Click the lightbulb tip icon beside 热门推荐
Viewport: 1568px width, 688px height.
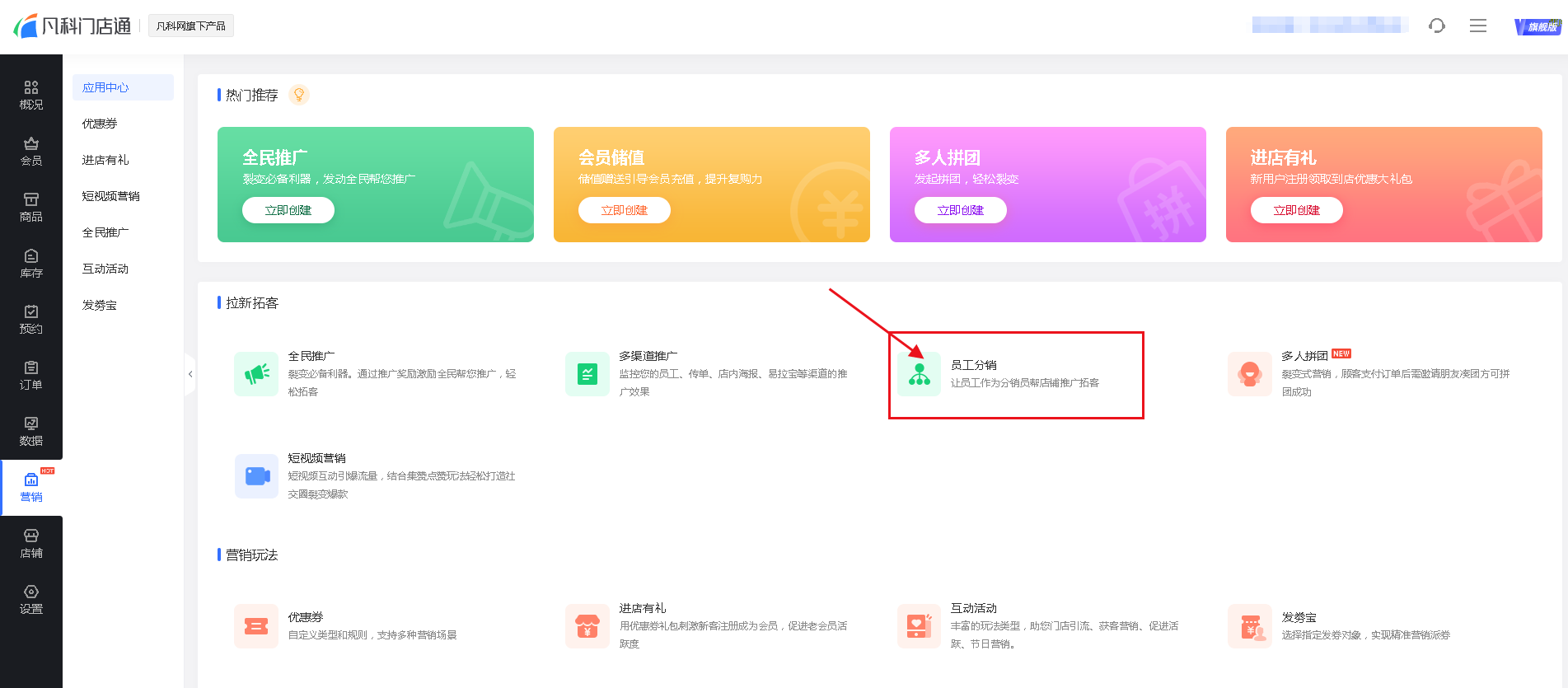click(x=299, y=95)
